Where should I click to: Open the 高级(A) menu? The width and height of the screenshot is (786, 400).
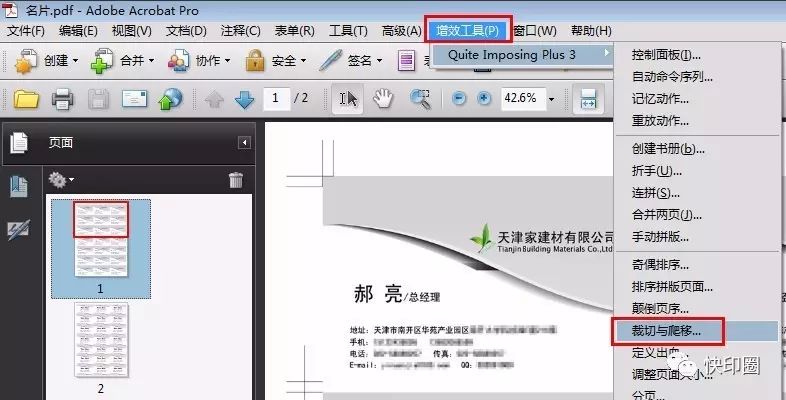click(402, 31)
